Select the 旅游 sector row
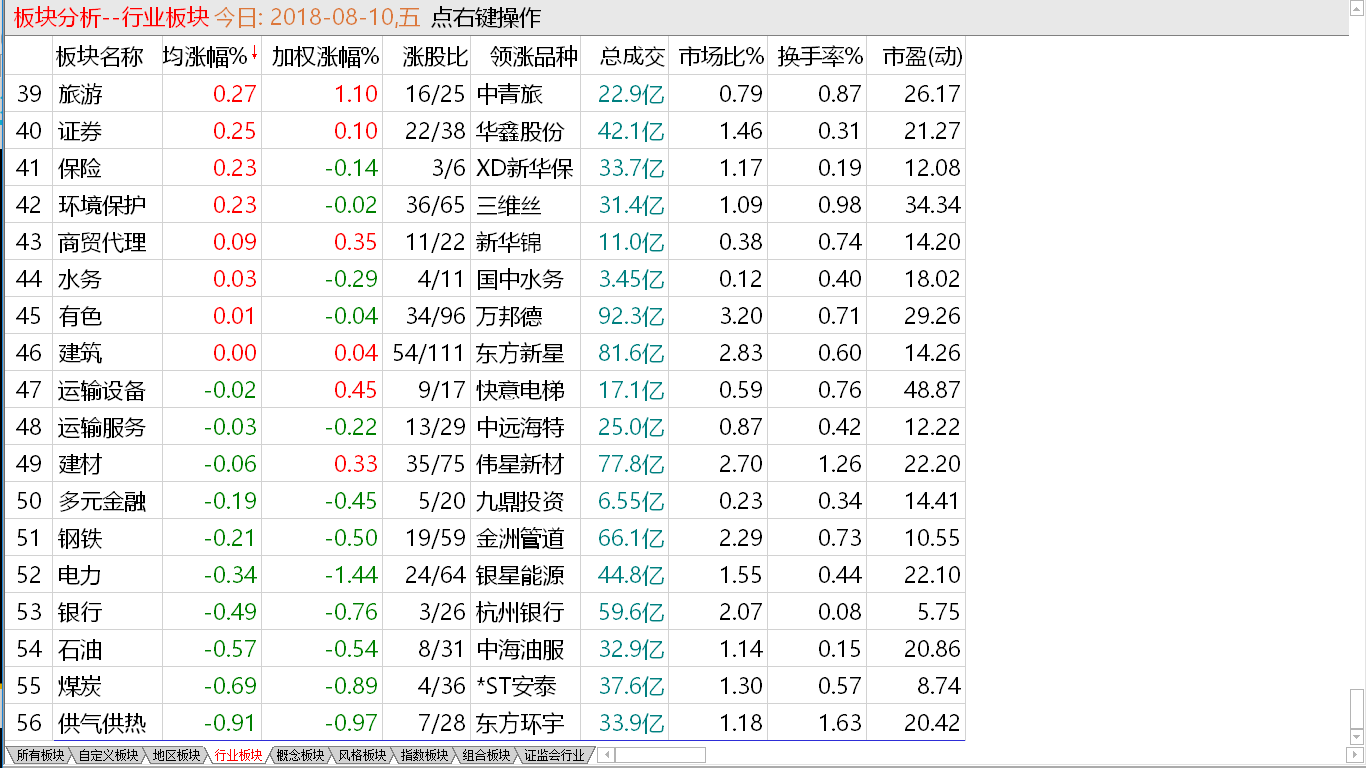The height and width of the screenshot is (768, 1366). (x=485, y=94)
